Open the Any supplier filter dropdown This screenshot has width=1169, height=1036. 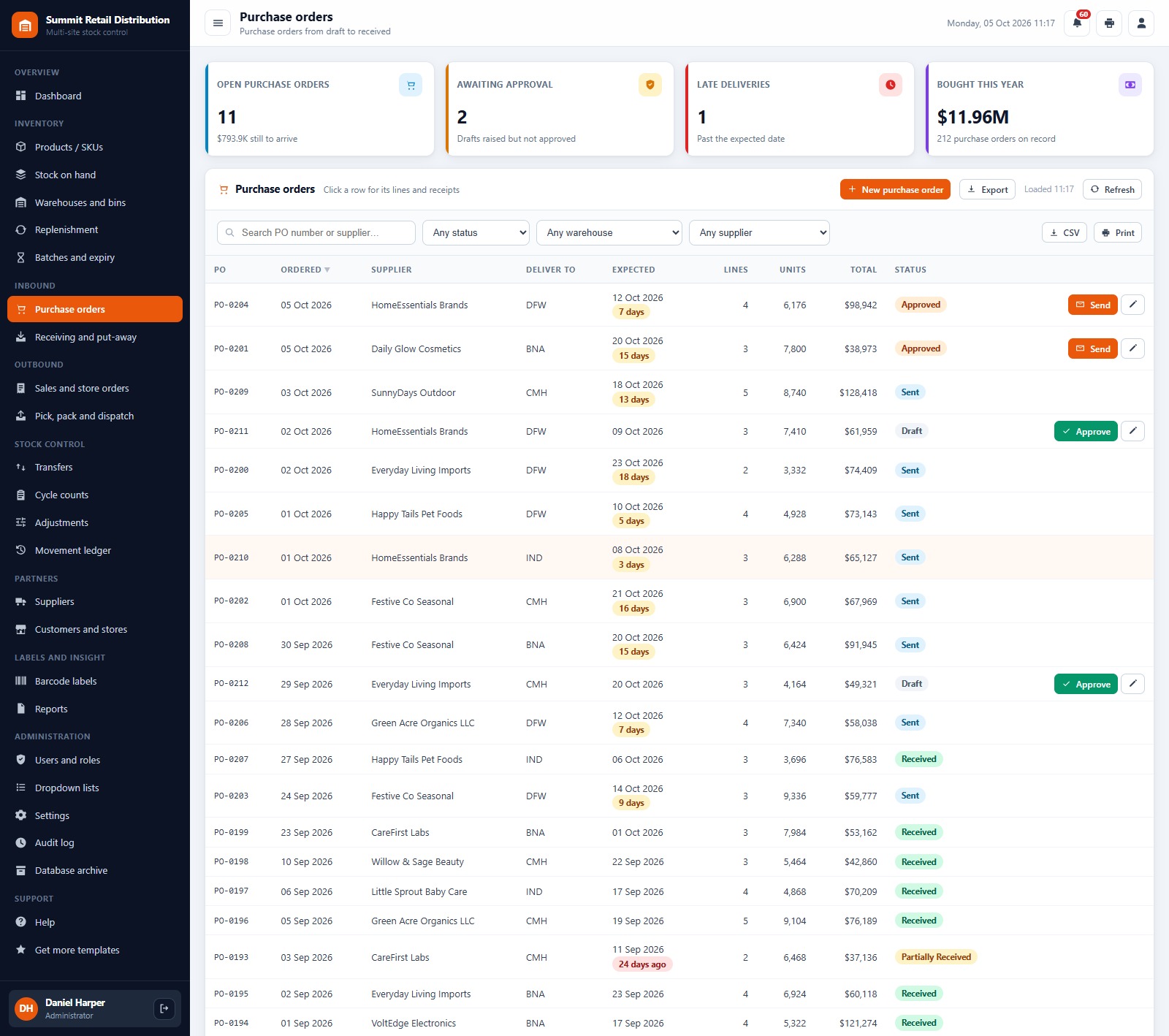[759, 232]
